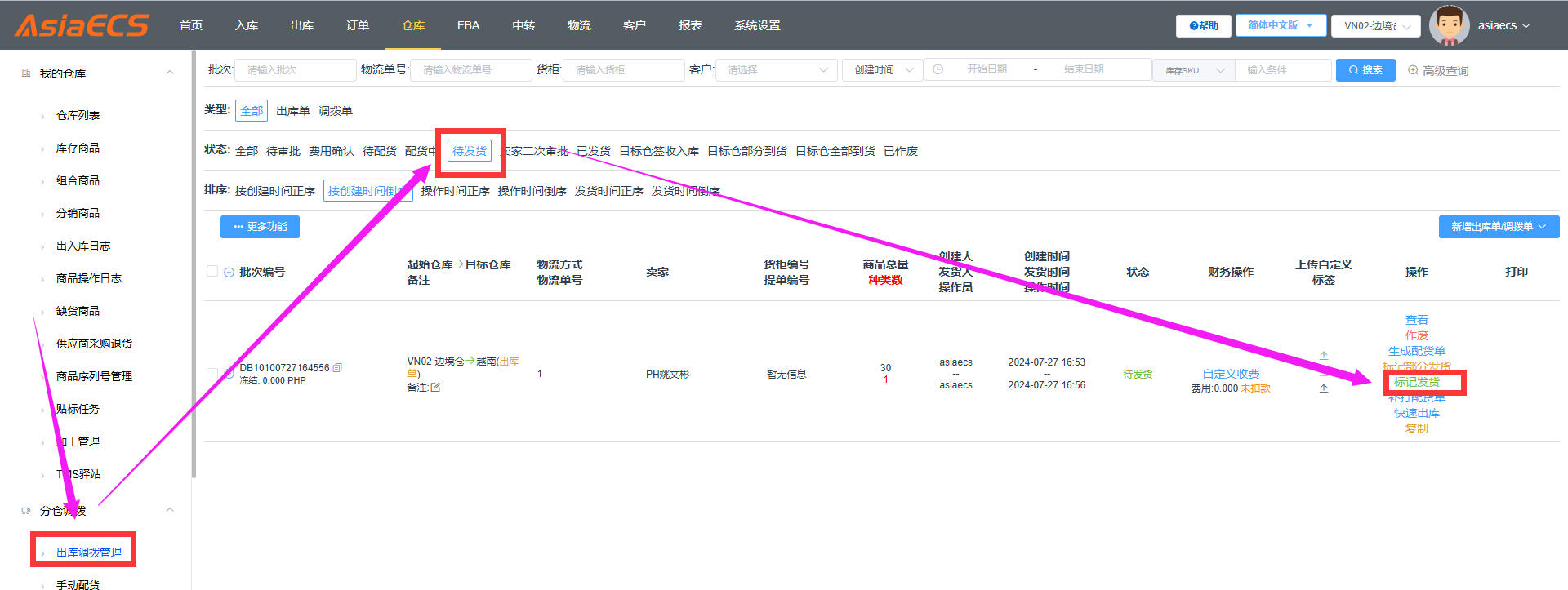Click the 高级查询 search-plus icon

click(x=1413, y=71)
